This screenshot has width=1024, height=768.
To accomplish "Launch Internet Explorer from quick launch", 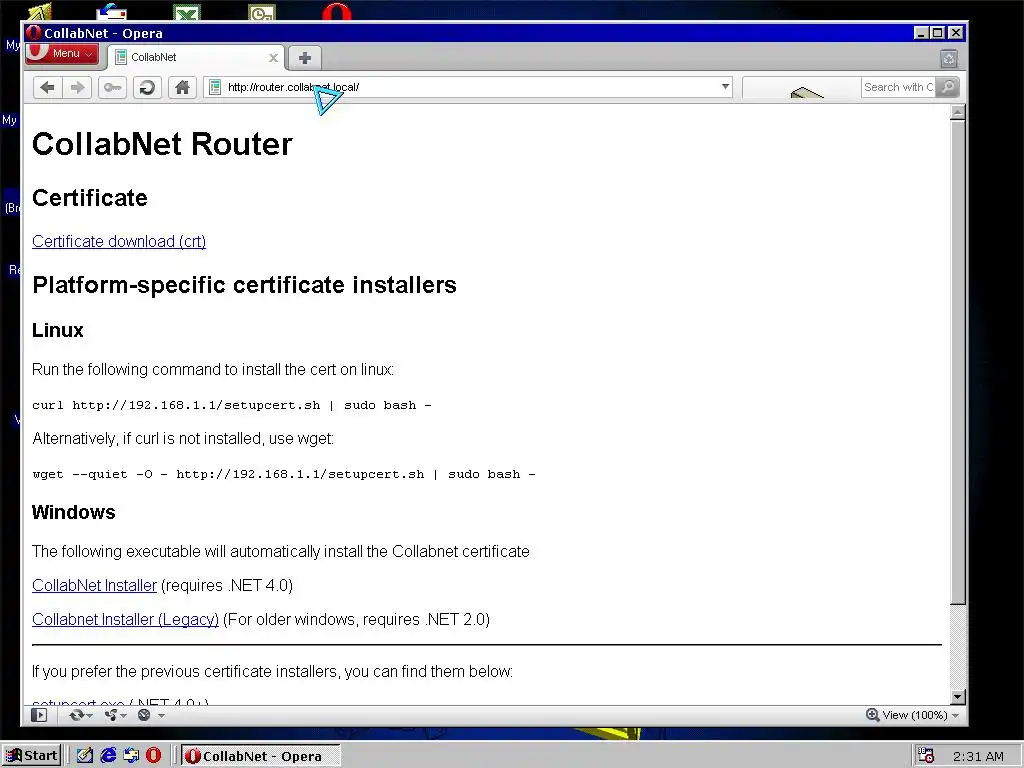I will [108, 756].
